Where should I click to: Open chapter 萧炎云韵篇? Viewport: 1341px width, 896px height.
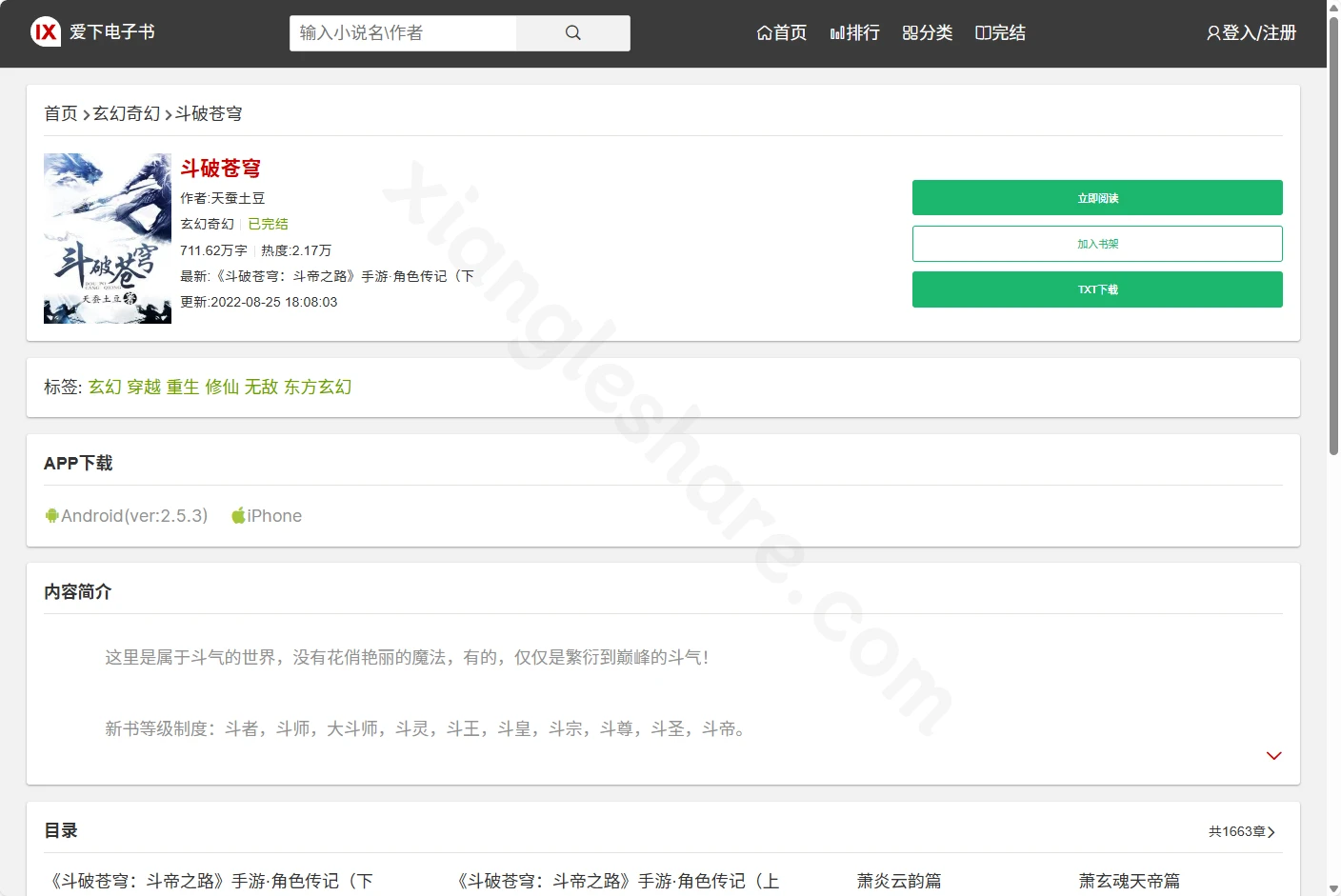coord(899,881)
